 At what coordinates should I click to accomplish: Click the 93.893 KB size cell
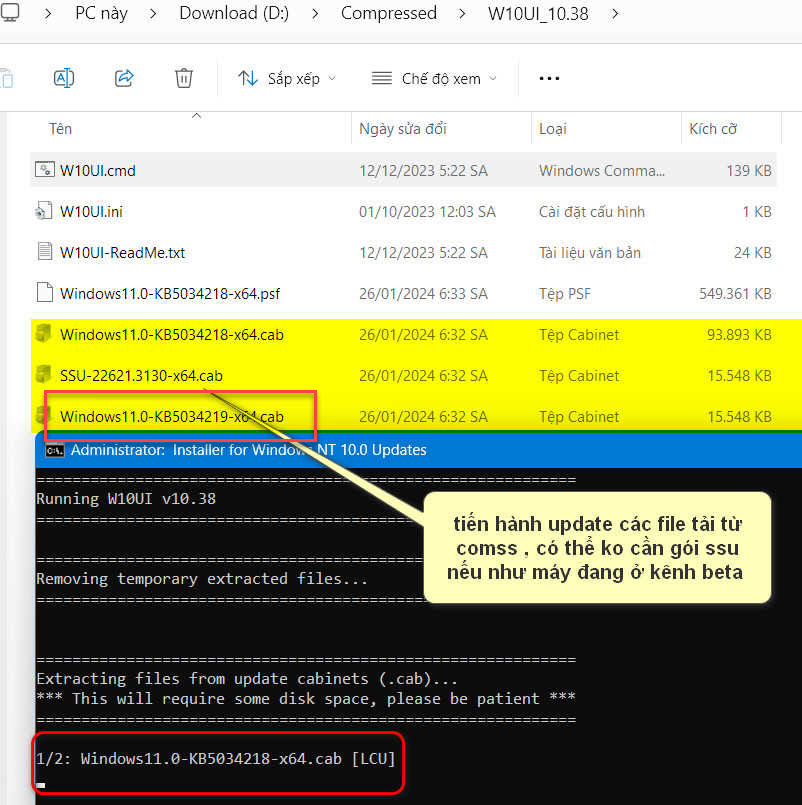739,335
